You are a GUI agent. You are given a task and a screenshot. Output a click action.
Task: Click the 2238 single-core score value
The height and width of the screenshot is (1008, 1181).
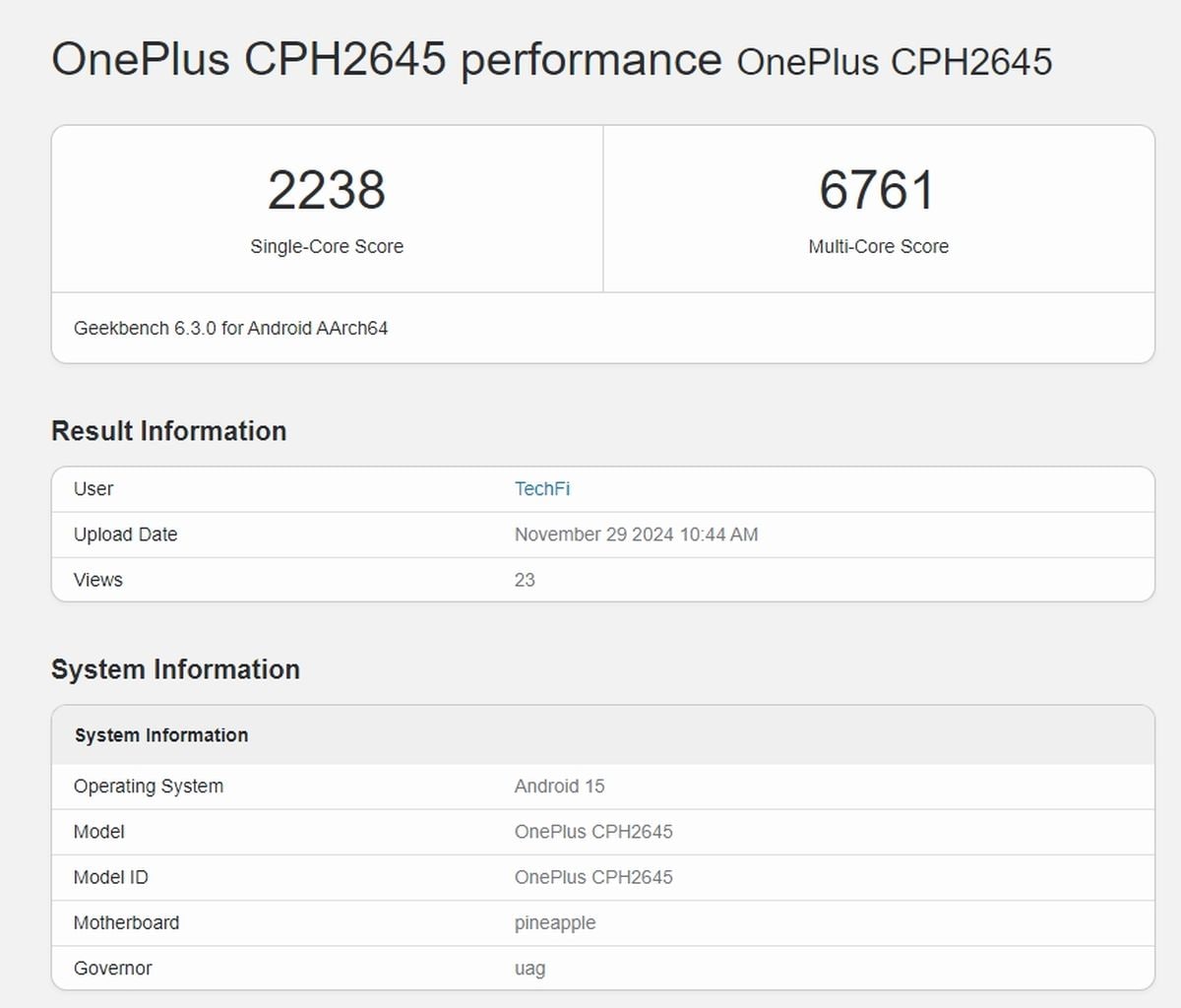click(327, 190)
